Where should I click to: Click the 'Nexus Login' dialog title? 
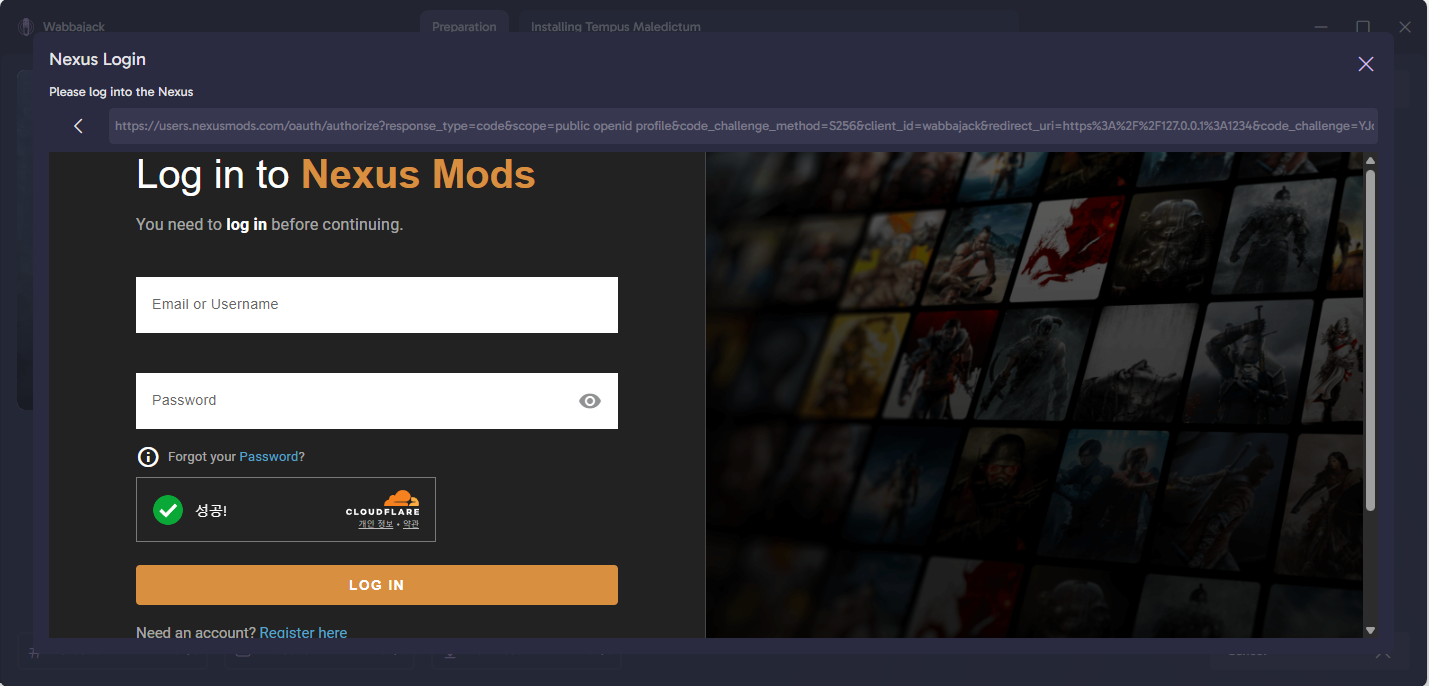[x=97, y=60]
